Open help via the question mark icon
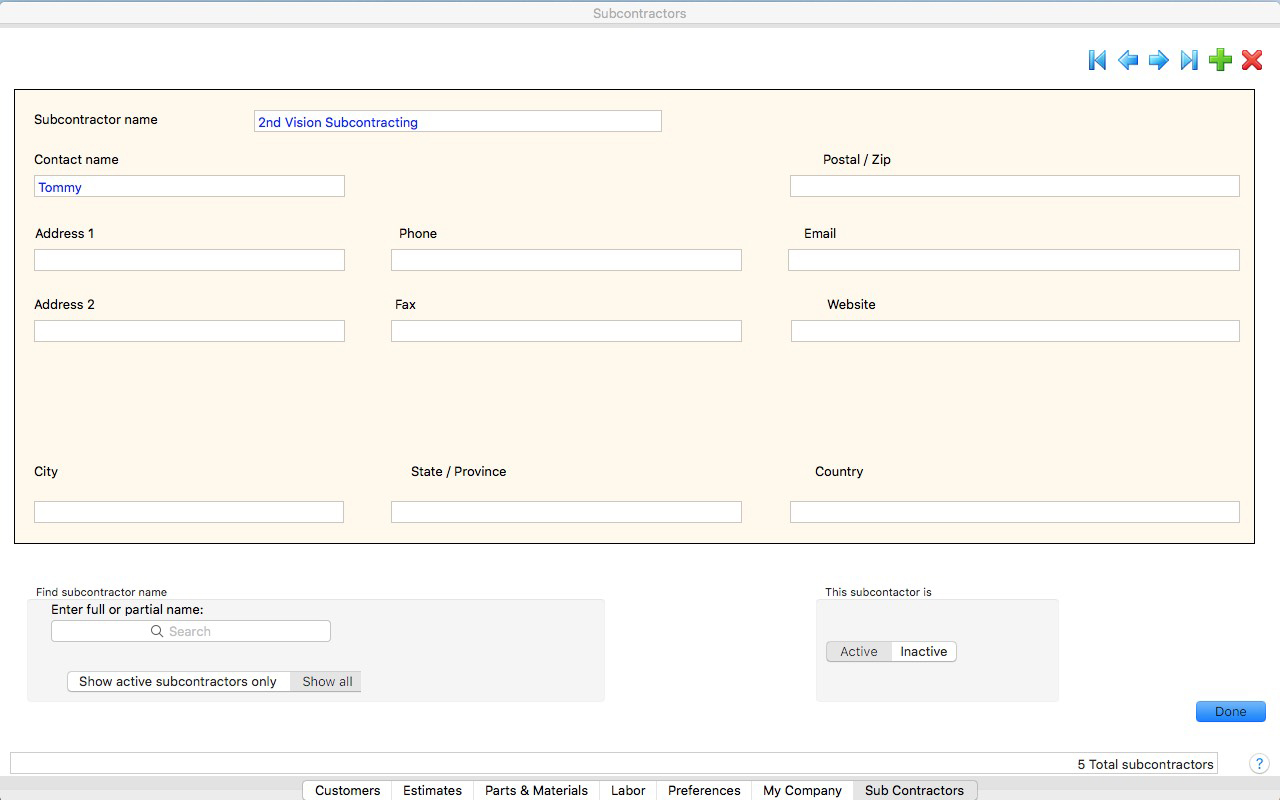1280x800 pixels. tap(1259, 764)
